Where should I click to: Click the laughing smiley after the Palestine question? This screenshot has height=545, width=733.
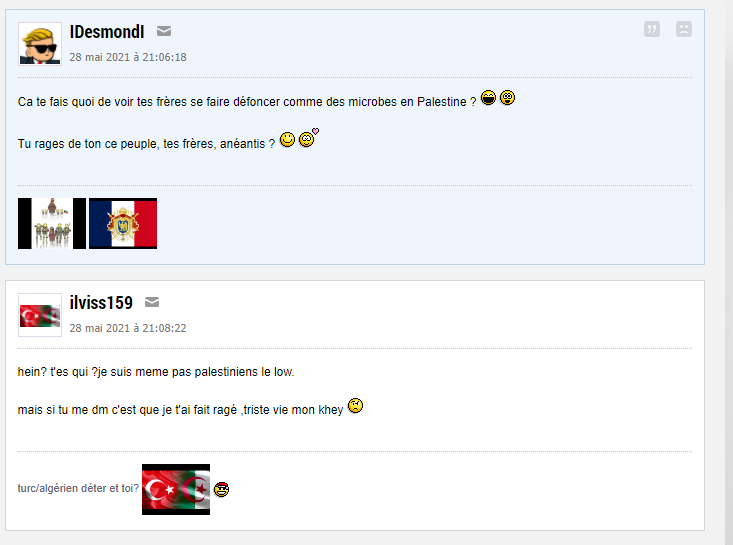tap(489, 98)
